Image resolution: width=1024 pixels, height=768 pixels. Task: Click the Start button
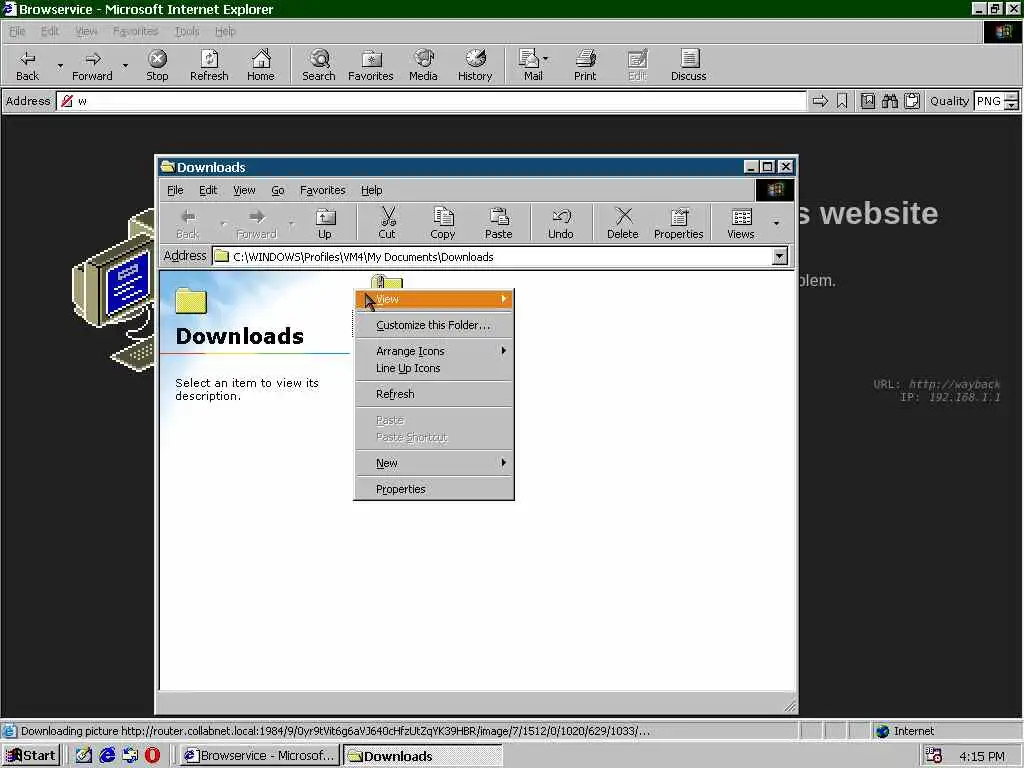tap(31, 755)
